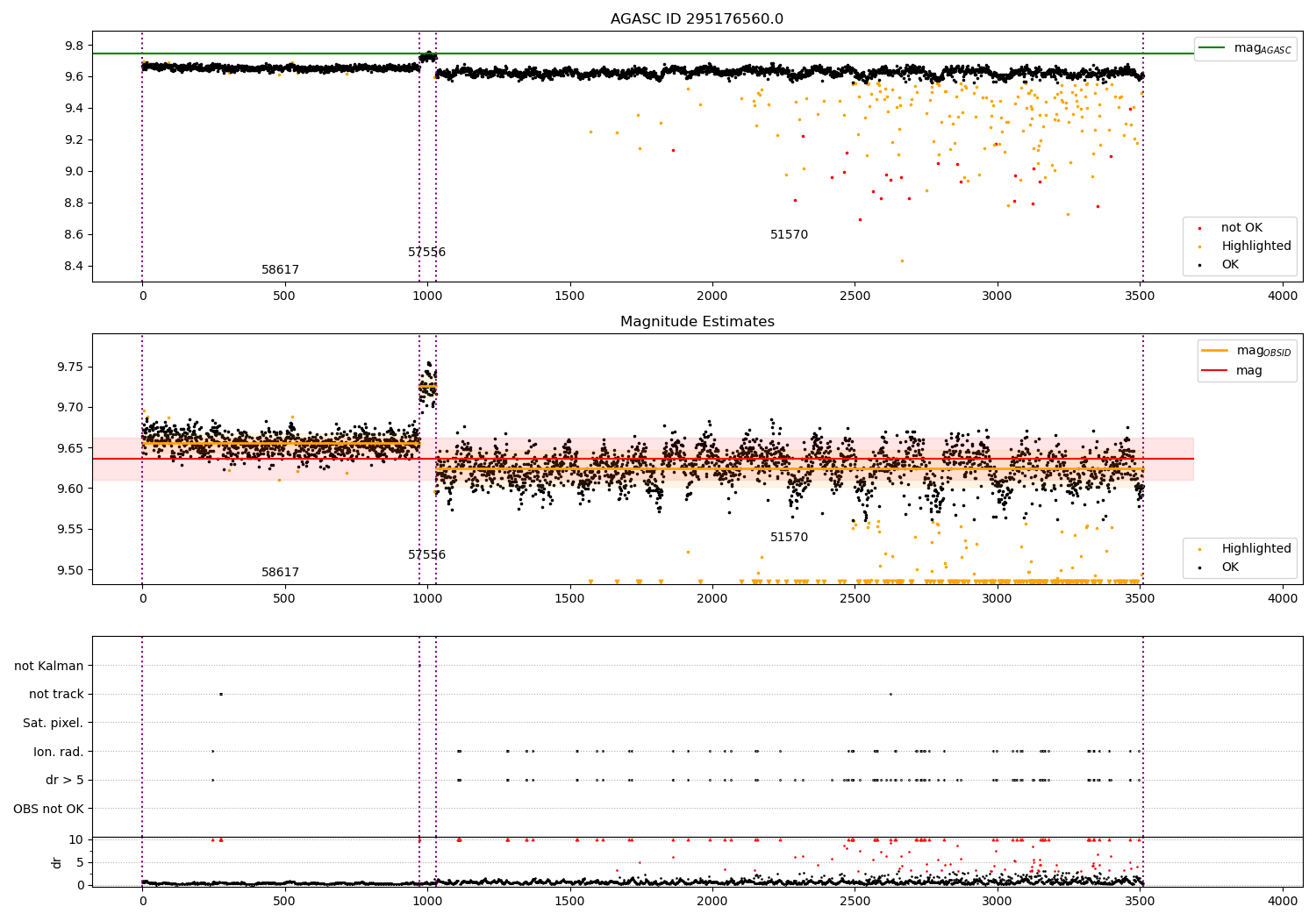Click the 'dr' y-axis label
Screen dimensions: 1316x921
pos(57,862)
